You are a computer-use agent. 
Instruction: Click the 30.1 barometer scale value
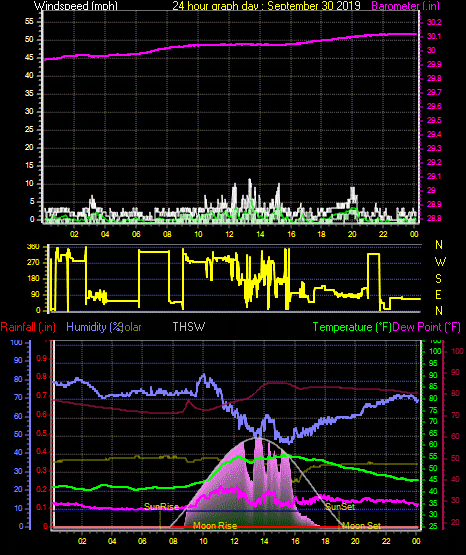(434, 36)
